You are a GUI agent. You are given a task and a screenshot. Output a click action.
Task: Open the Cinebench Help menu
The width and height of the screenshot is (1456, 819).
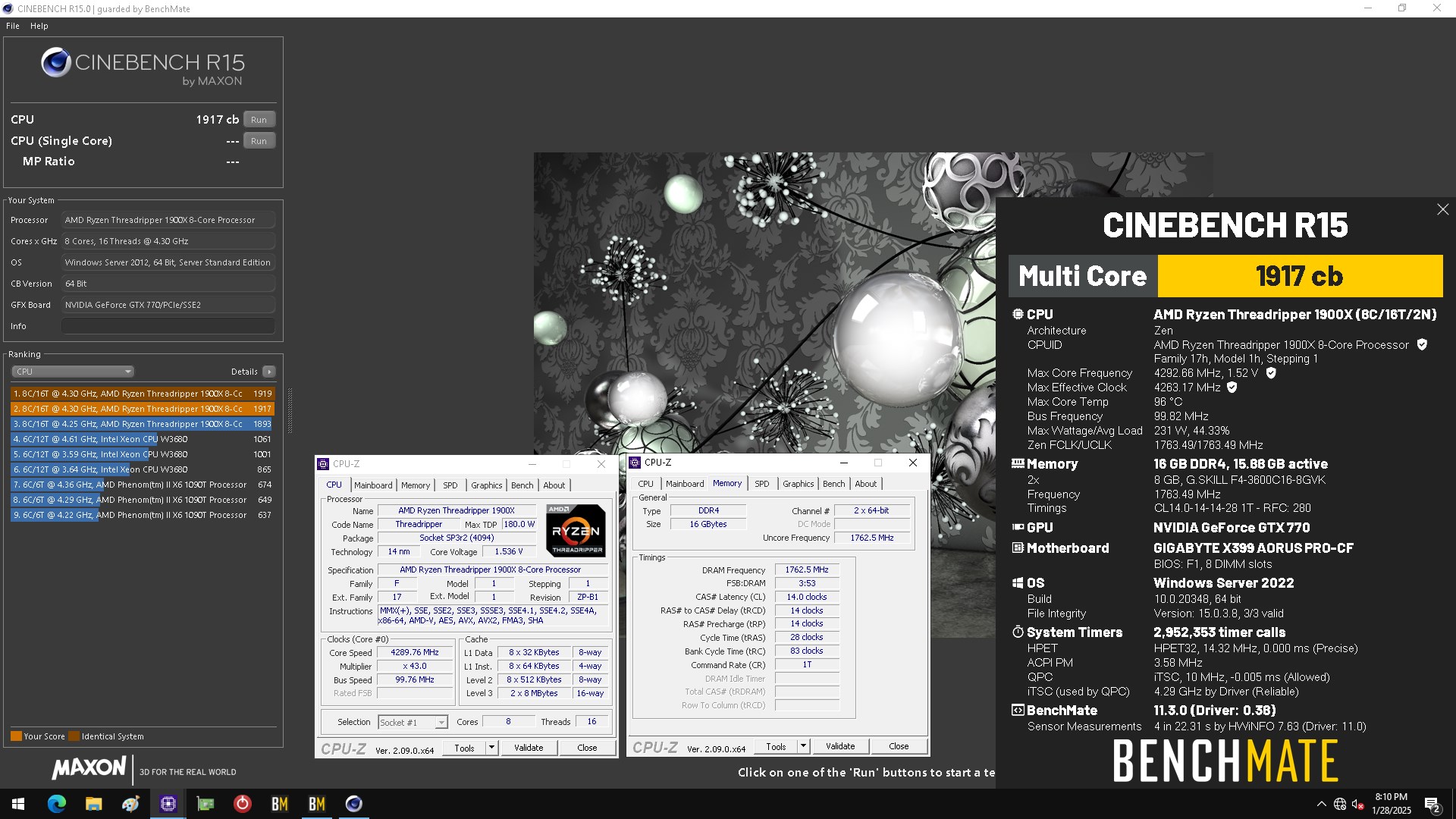pyautogui.click(x=39, y=26)
